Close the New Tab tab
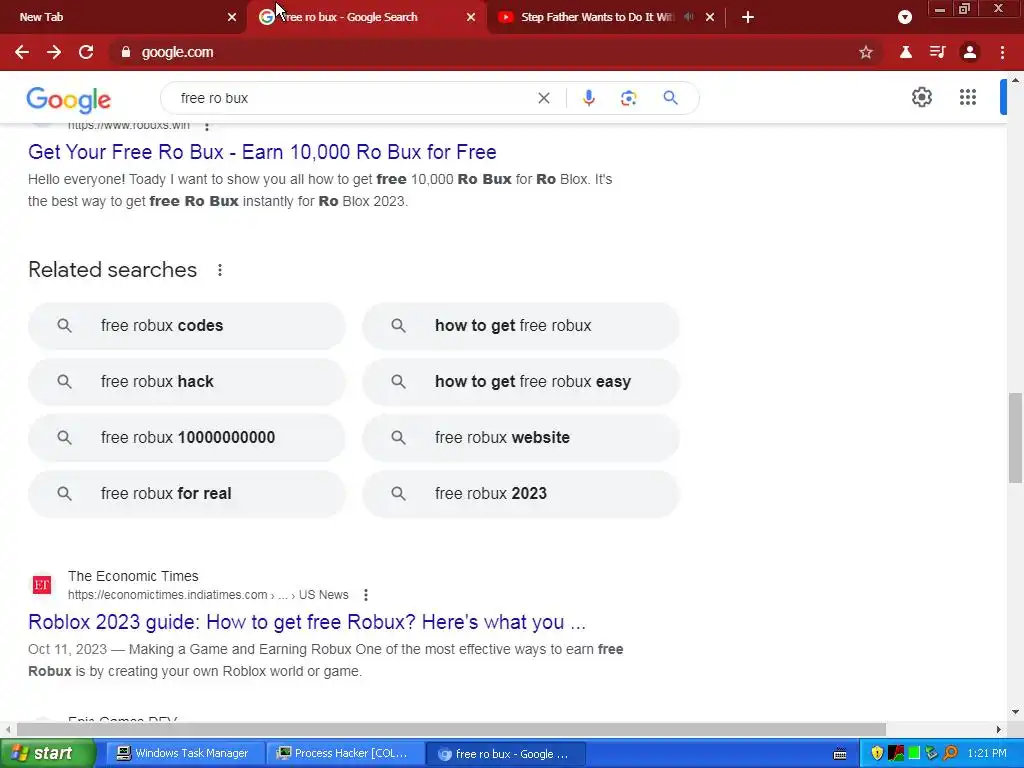The height and width of the screenshot is (768, 1024). [x=232, y=17]
